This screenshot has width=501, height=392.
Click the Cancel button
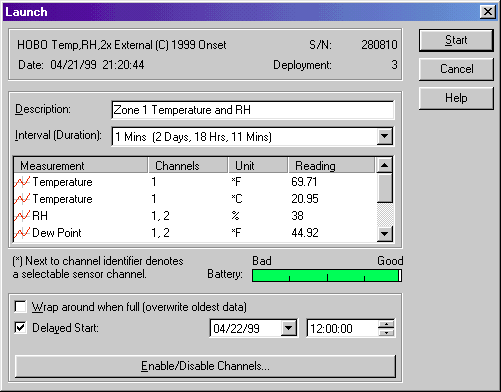(456, 69)
